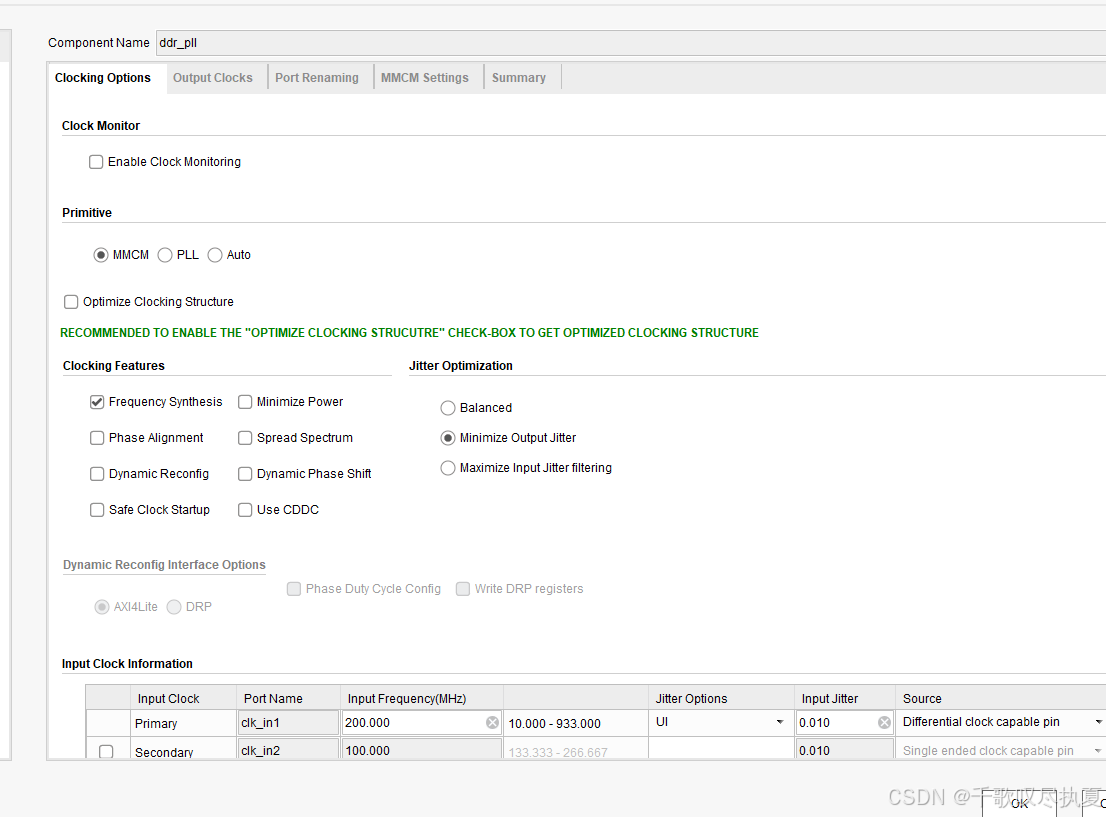
Task: Clear the Input Frequency 200.000 field icon
Action: point(492,722)
